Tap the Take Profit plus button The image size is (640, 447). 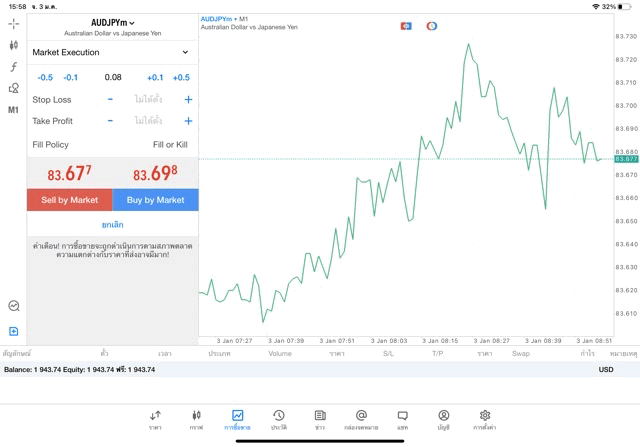pos(188,121)
